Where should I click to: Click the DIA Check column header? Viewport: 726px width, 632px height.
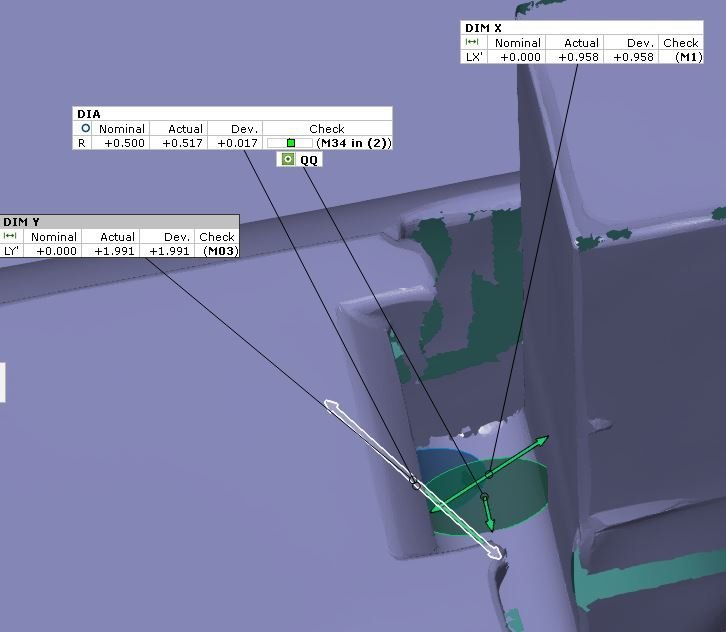tap(327, 129)
